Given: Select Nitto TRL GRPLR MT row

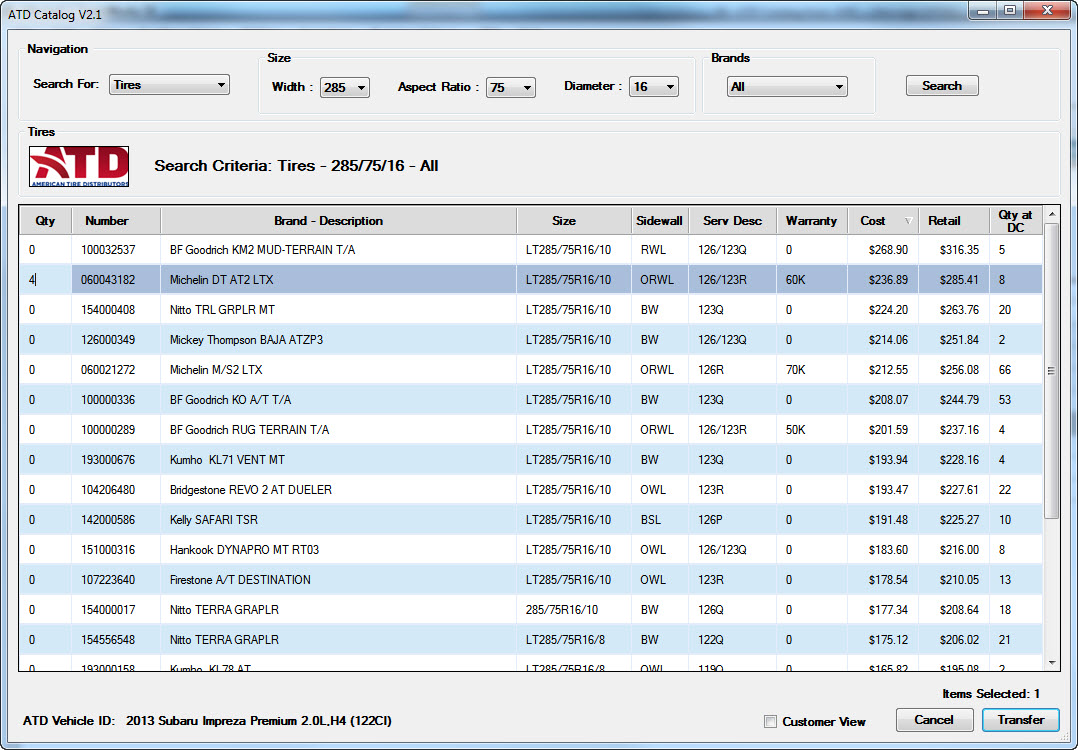Looking at the screenshot, I should (x=531, y=310).
